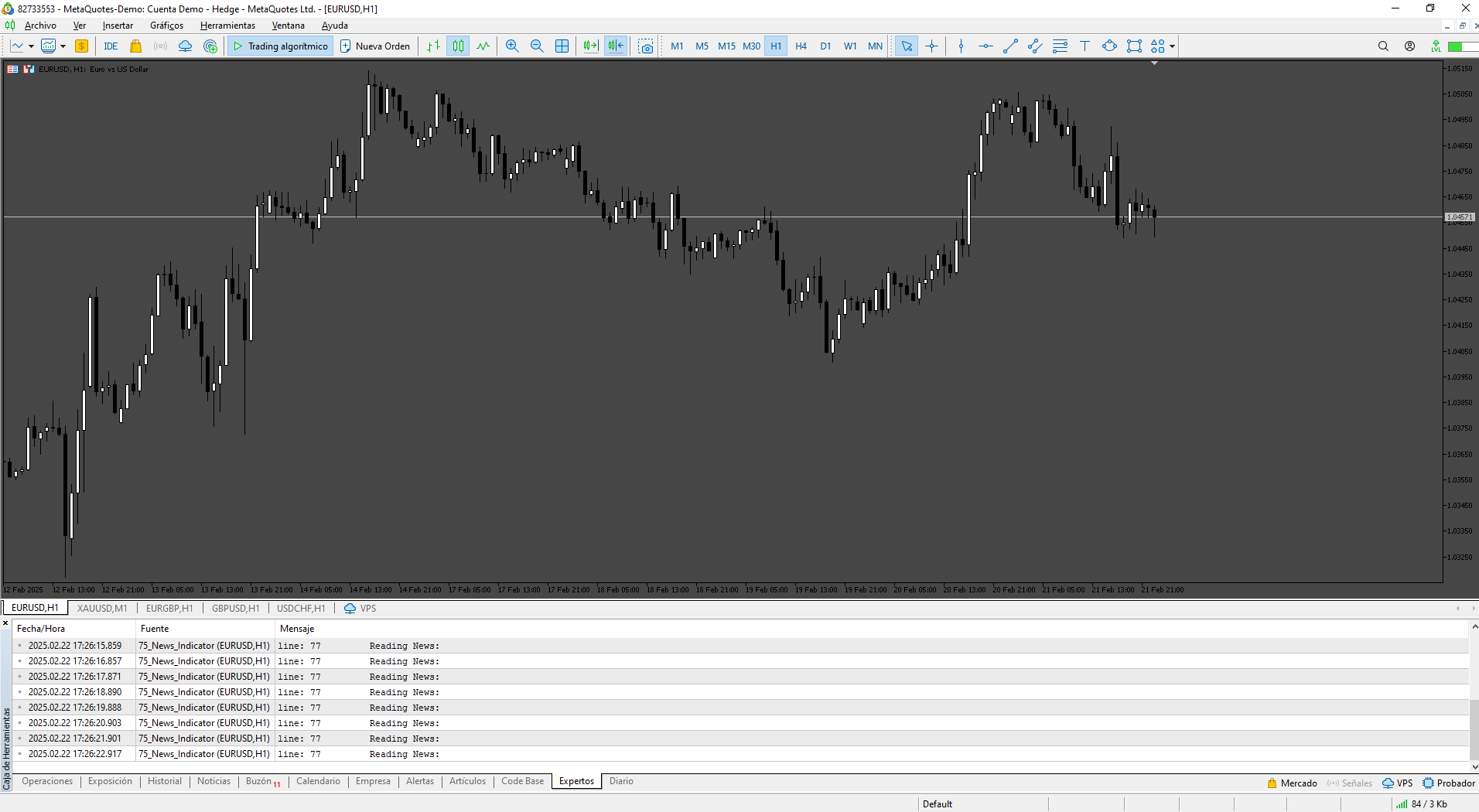The width and height of the screenshot is (1479, 812).
Task: Click the Default profile status bar entry
Action: [x=937, y=804]
